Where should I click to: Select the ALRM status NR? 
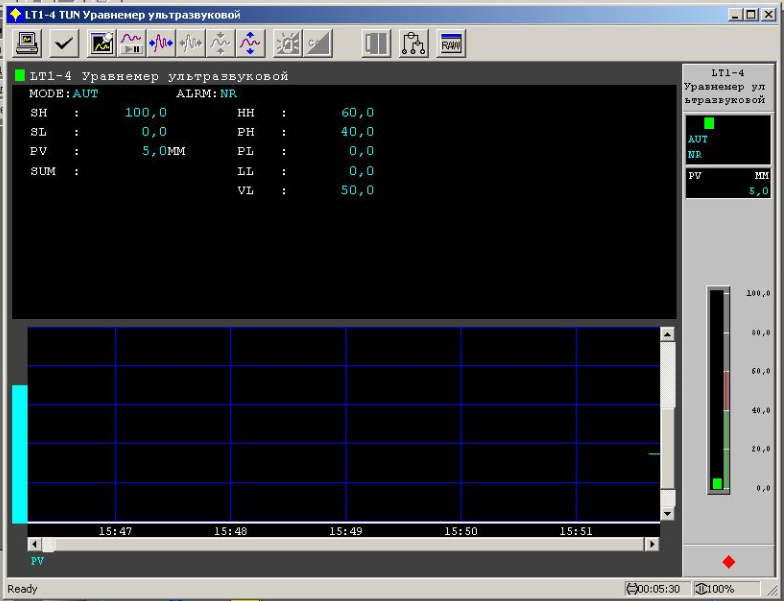click(228, 93)
